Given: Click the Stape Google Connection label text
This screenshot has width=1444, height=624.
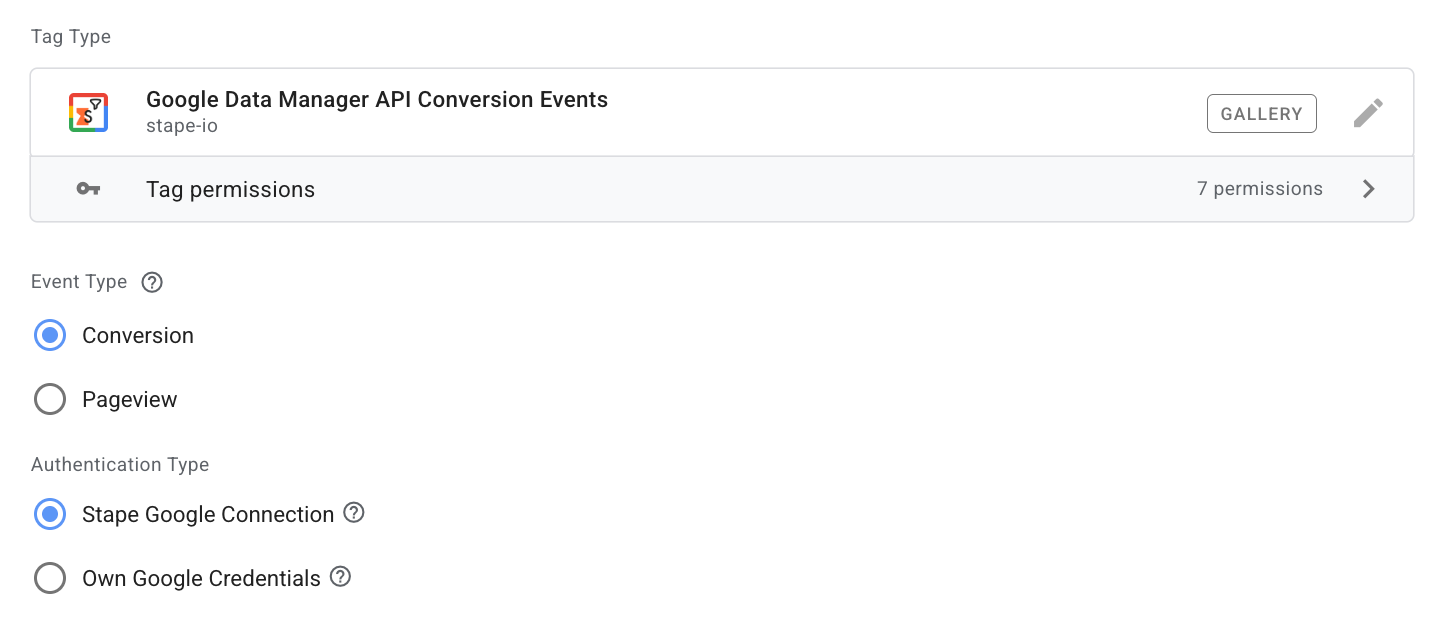Looking at the screenshot, I should pyautogui.click(x=208, y=515).
